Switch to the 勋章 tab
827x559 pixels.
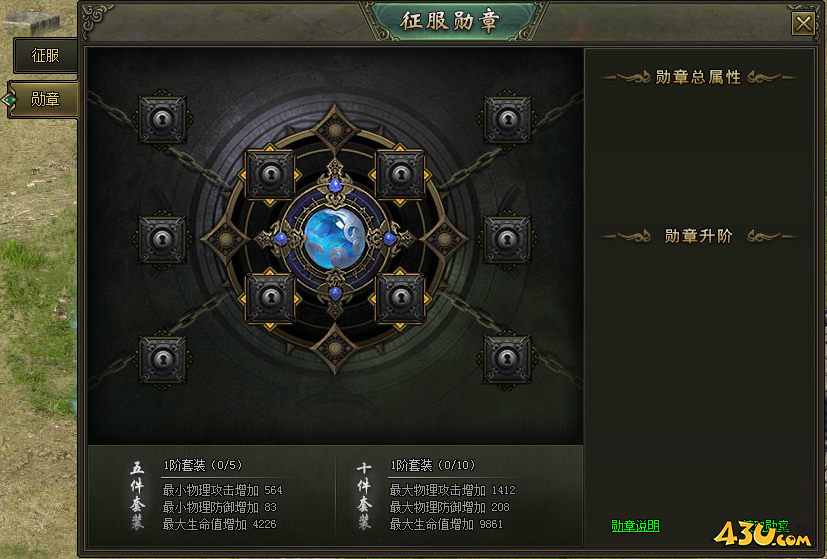pyautogui.click(x=44, y=99)
